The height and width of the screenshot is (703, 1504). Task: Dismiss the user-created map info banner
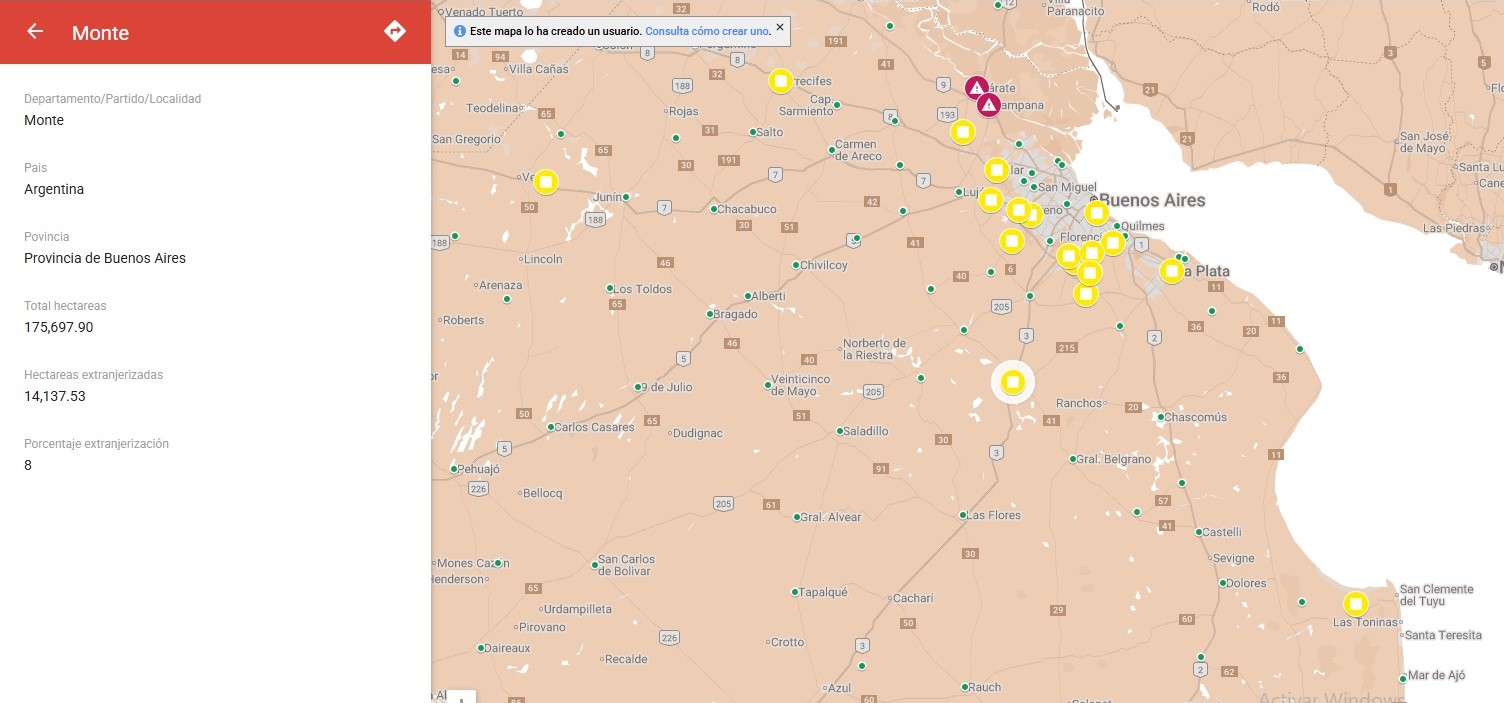(x=780, y=26)
